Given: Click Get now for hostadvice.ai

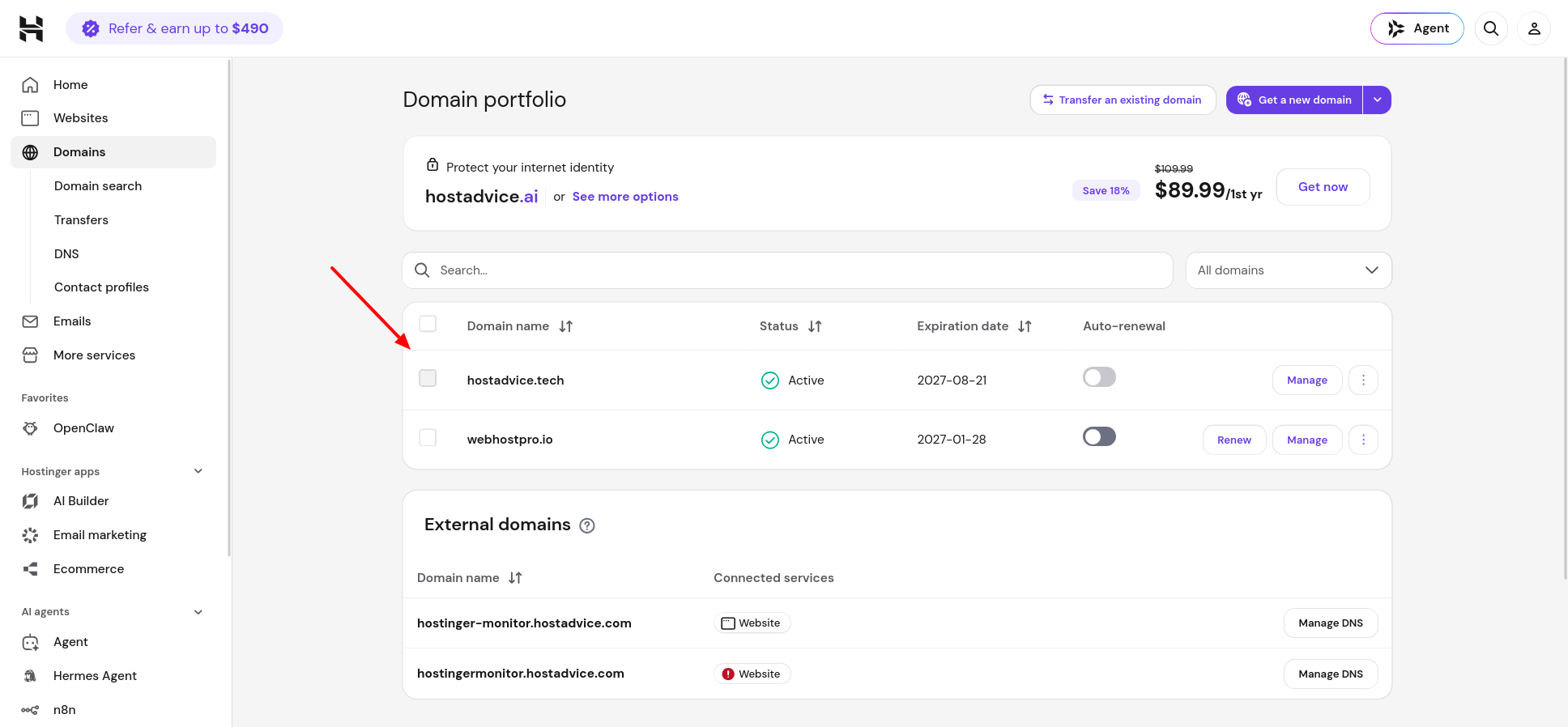Looking at the screenshot, I should click(x=1323, y=187).
